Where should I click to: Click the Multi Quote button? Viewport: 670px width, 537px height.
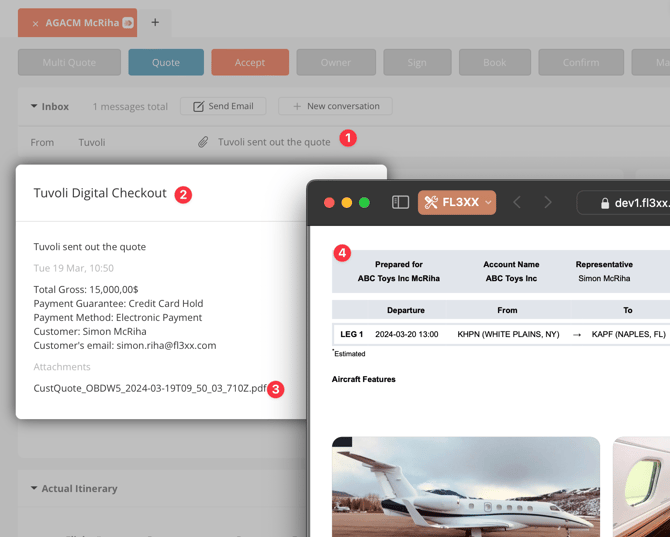[x=69, y=62]
